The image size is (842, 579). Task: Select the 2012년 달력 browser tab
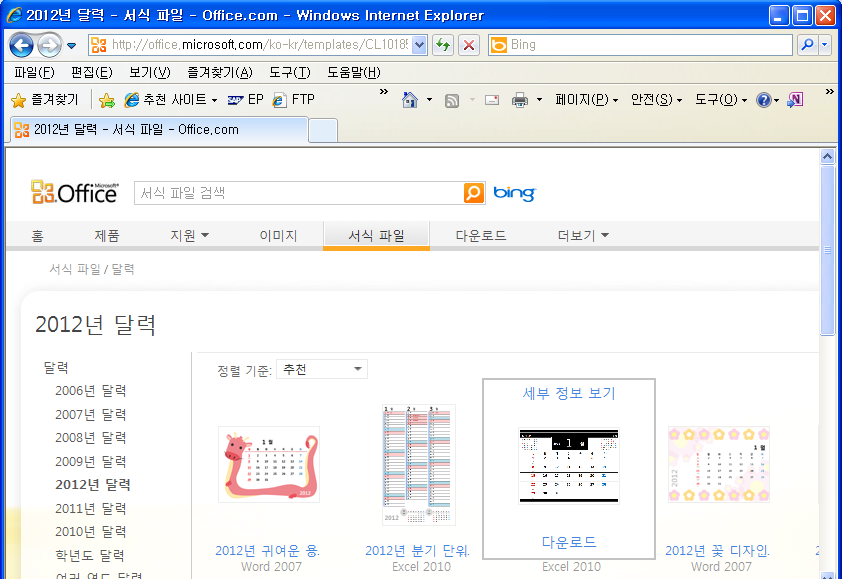(x=159, y=130)
